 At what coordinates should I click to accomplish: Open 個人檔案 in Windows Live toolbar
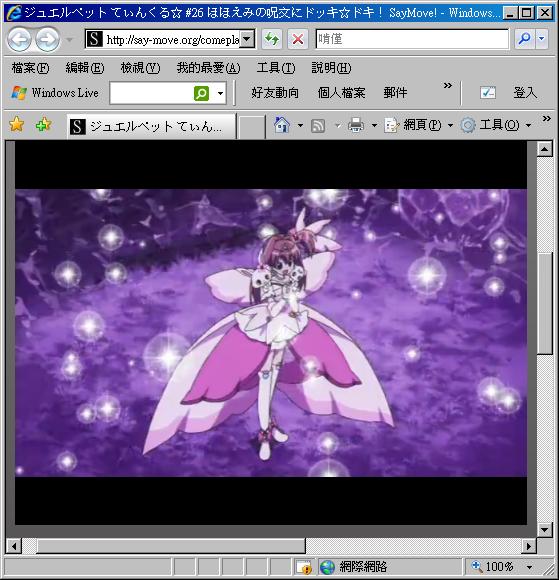(341, 93)
